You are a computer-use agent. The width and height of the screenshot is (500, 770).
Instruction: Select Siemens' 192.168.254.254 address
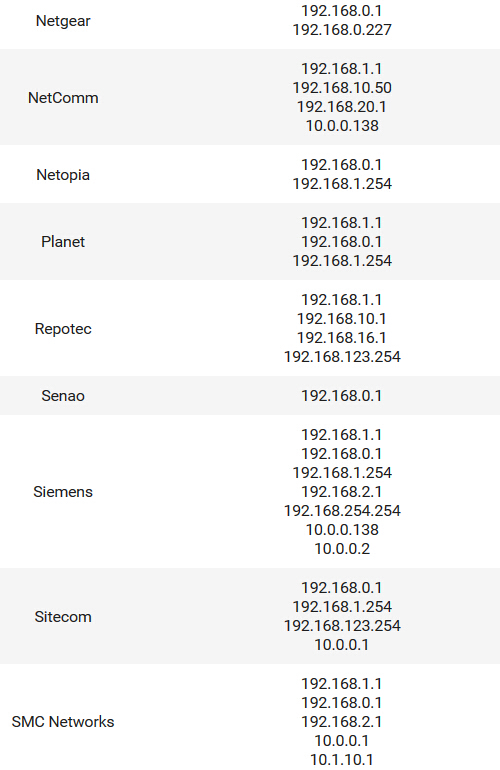(342, 511)
